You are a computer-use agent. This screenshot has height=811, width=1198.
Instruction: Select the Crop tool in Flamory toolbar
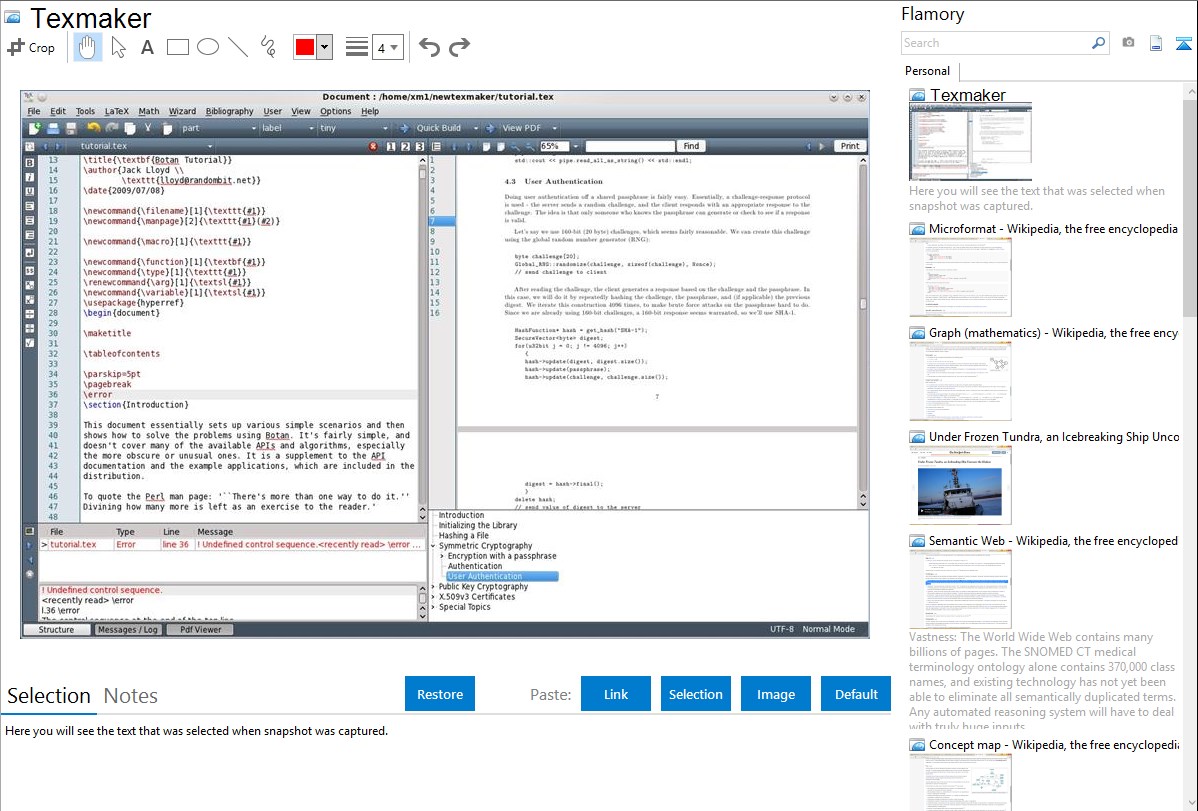[31, 47]
